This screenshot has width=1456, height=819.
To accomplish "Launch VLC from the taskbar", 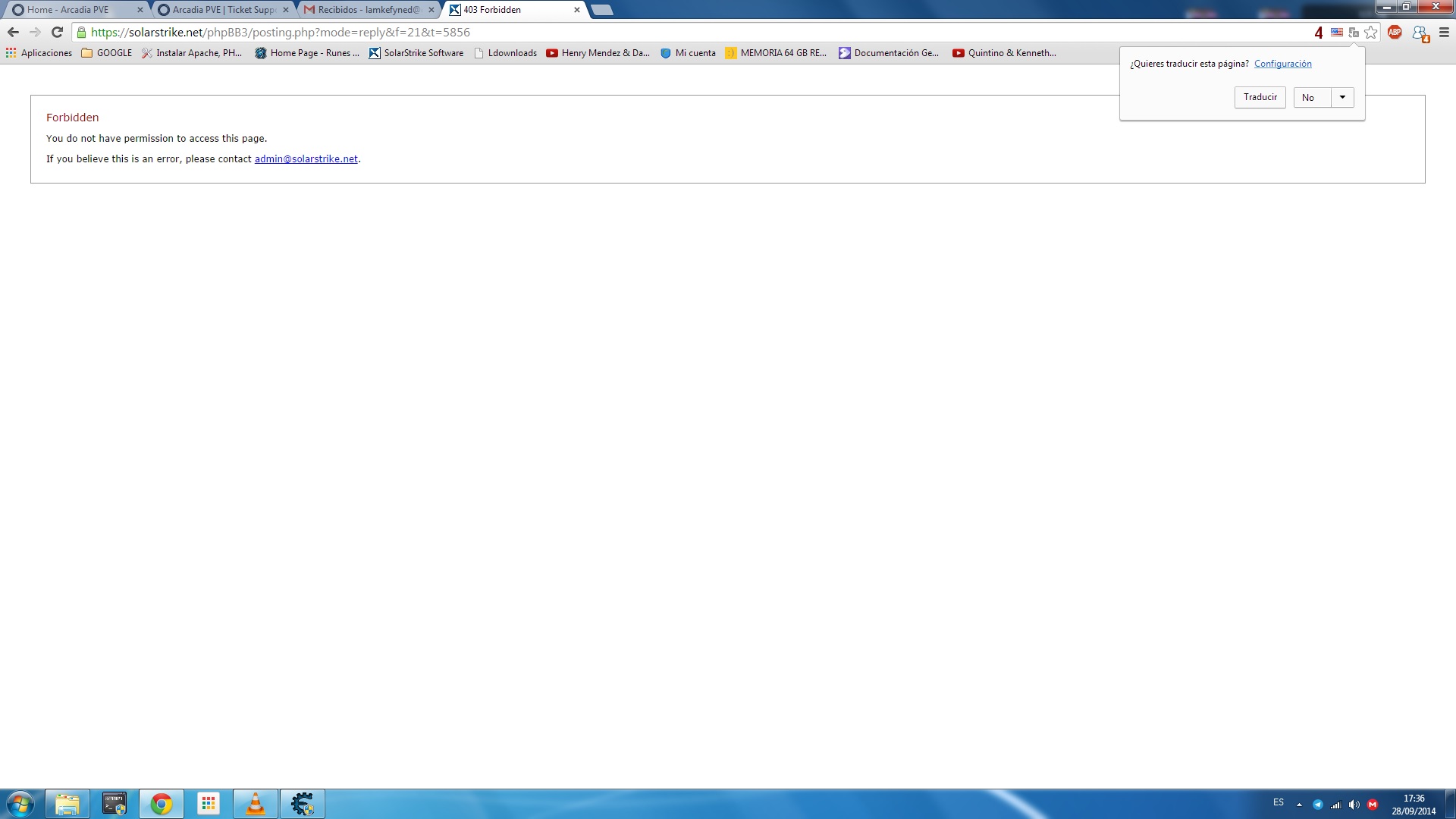I will (256, 804).
